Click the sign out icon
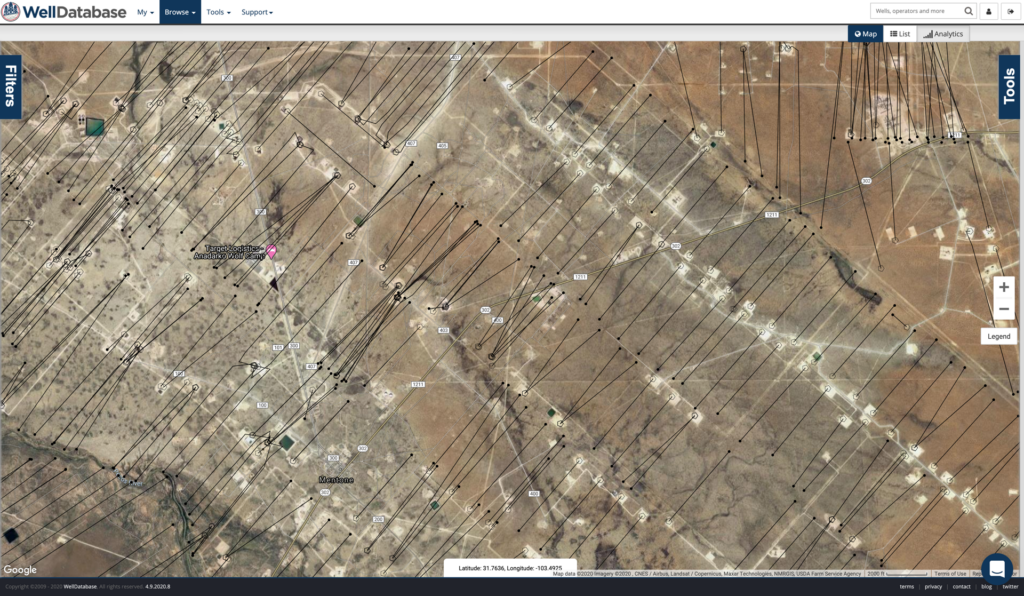Image resolution: width=1024 pixels, height=596 pixels. [1010, 11]
